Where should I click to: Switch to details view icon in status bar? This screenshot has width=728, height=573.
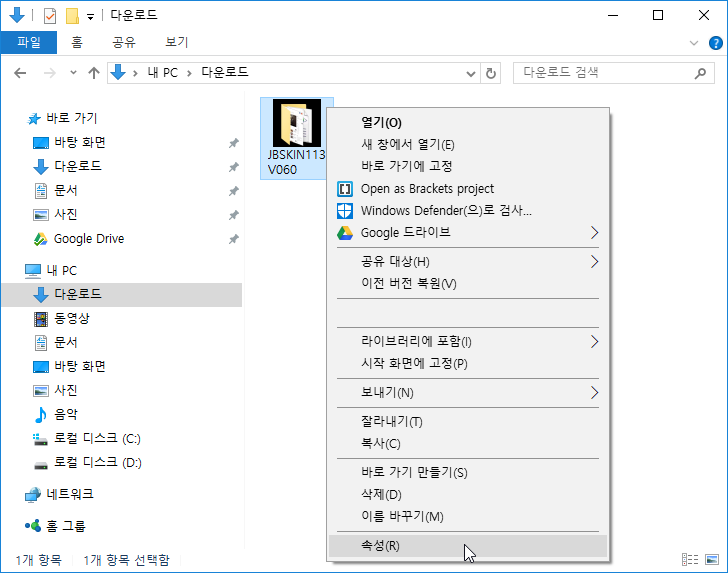690,560
